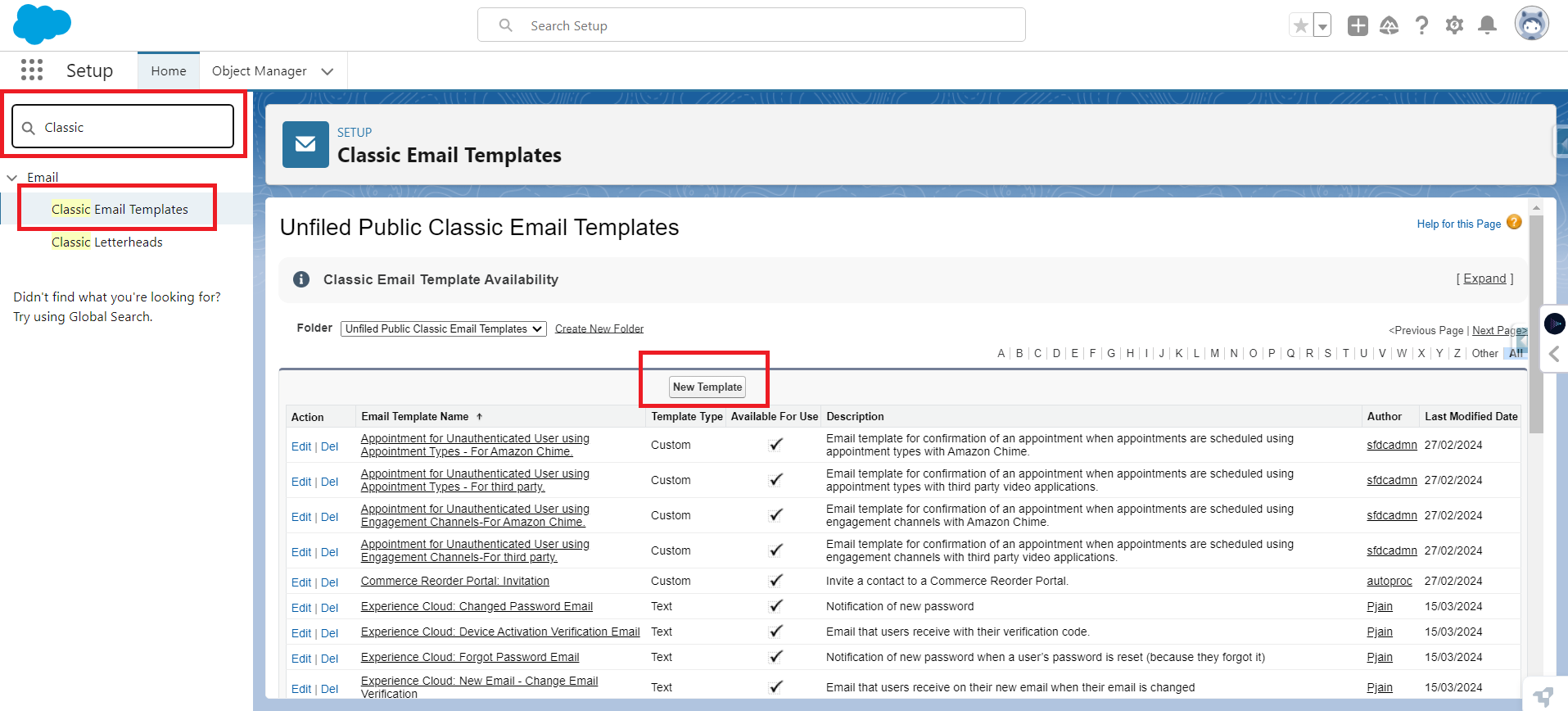Screen dimensions: 1568x711
Task: Click the Salesforce cloud logo
Action: (42, 25)
